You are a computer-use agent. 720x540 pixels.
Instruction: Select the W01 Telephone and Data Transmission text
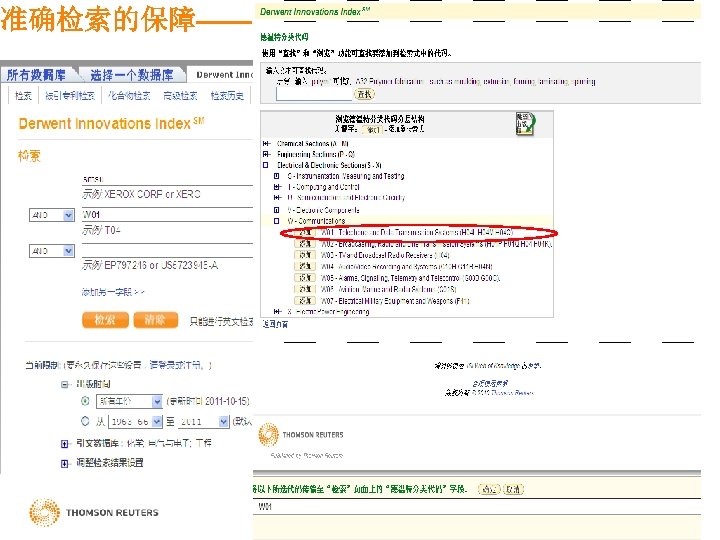[x=416, y=233]
